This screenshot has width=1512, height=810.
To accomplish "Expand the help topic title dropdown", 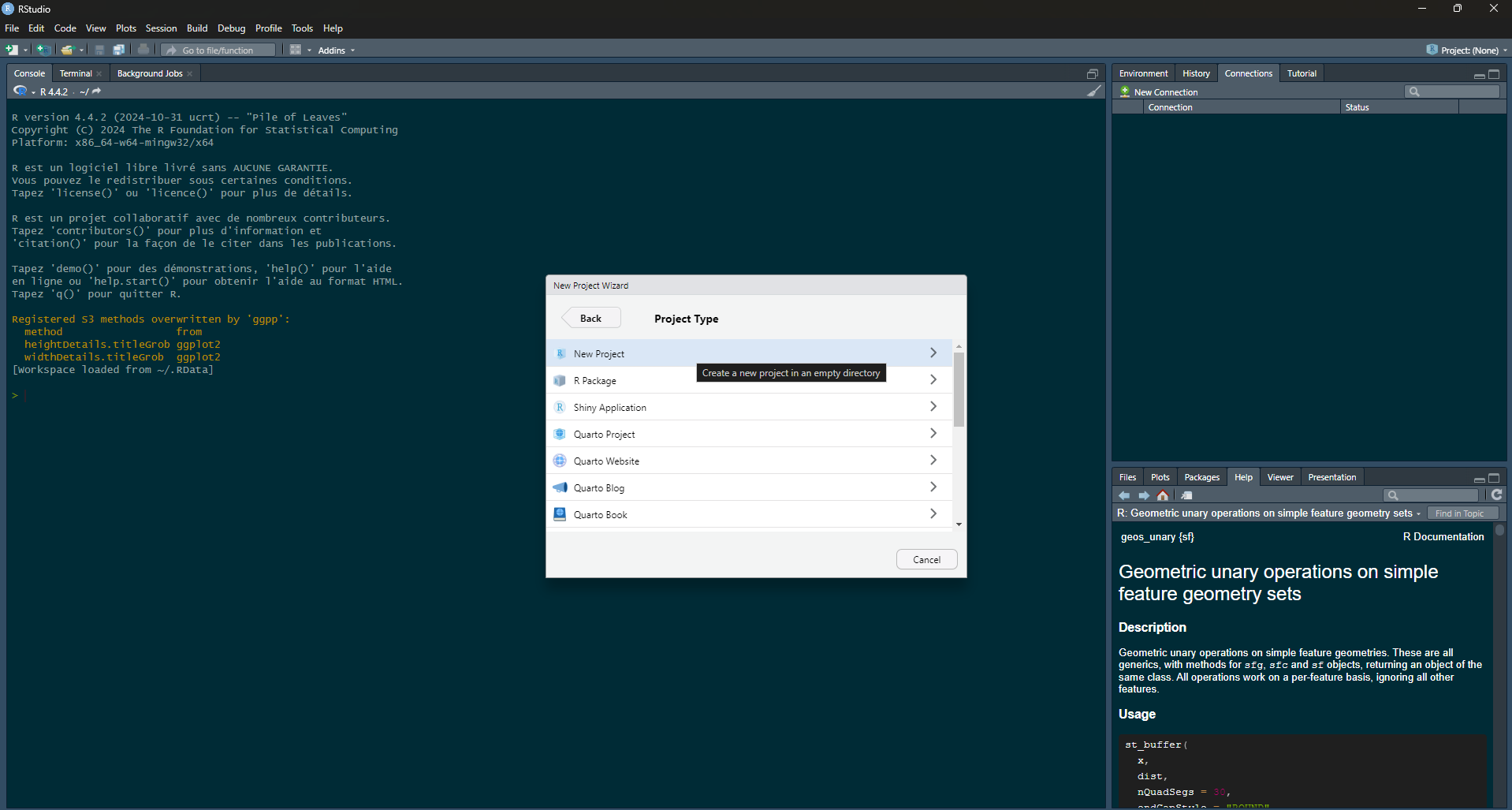I will (1418, 513).
